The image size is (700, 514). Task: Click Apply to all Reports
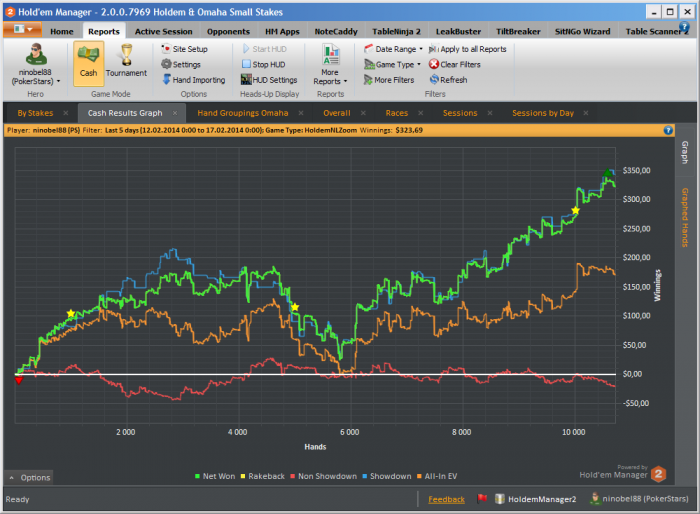point(468,49)
